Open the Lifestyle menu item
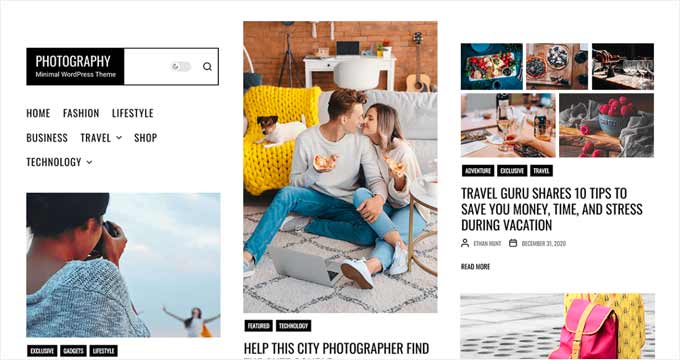Image resolution: width=680 pixels, height=360 pixels. pos(133,113)
